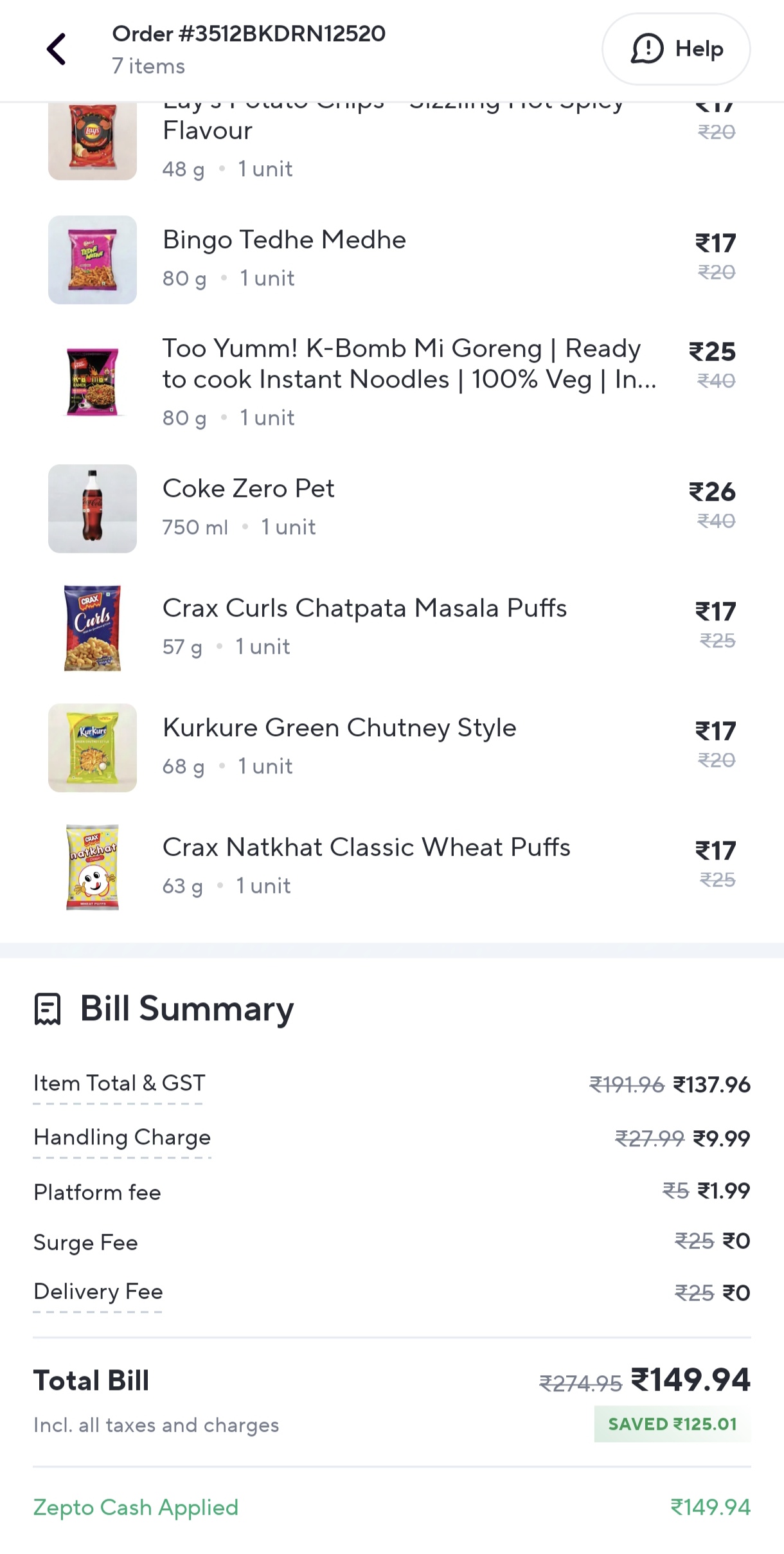
Task: Tap the order number heading
Action: (x=249, y=34)
